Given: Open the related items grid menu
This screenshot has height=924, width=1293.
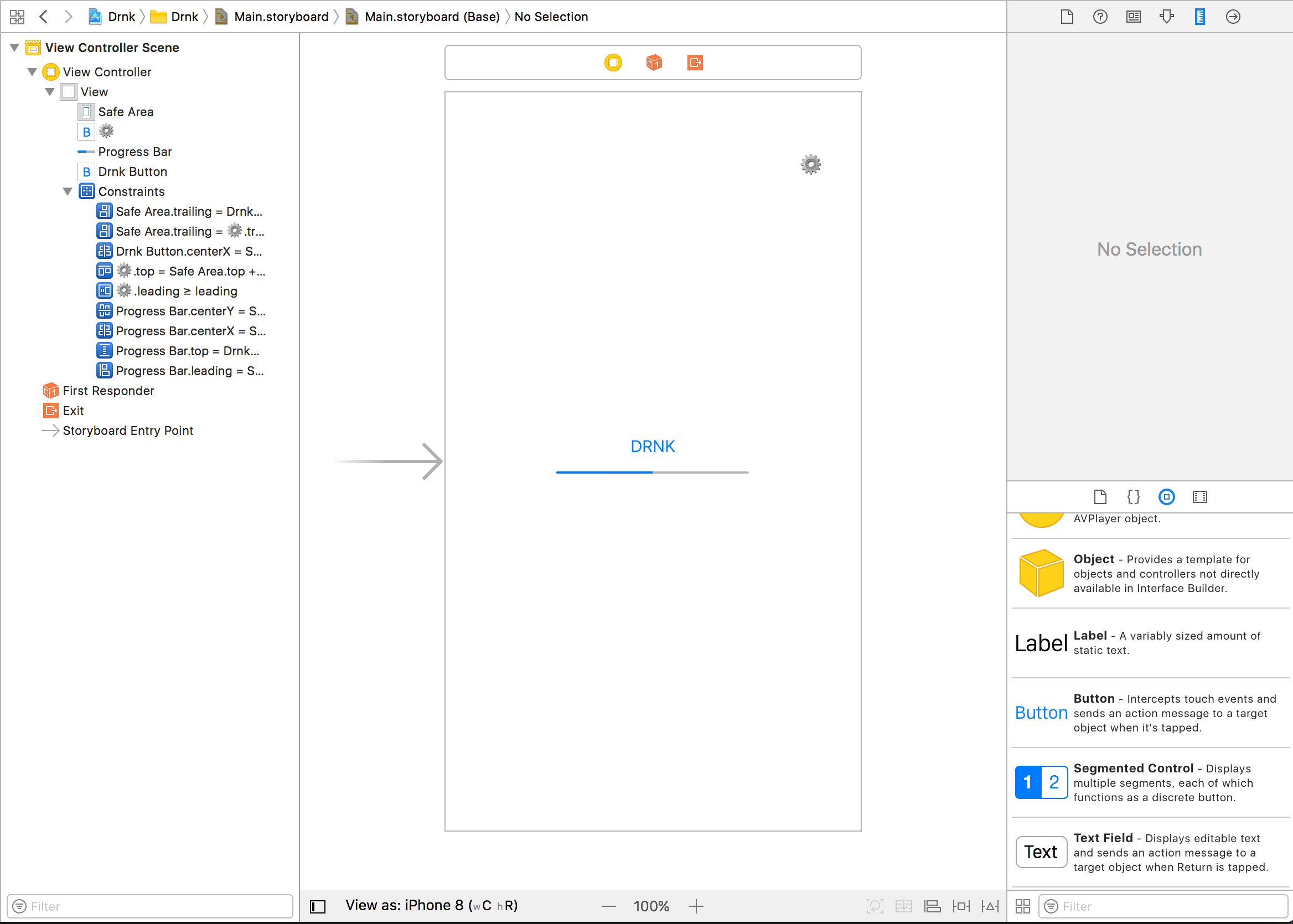Looking at the screenshot, I should tap(17, 17).
